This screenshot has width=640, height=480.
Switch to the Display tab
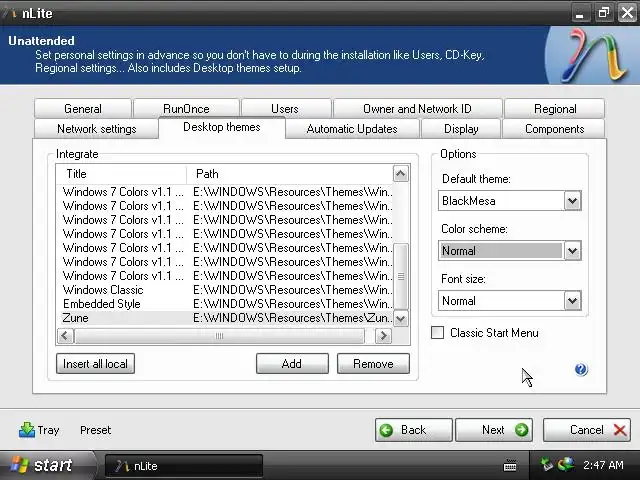tap(461, 129)
